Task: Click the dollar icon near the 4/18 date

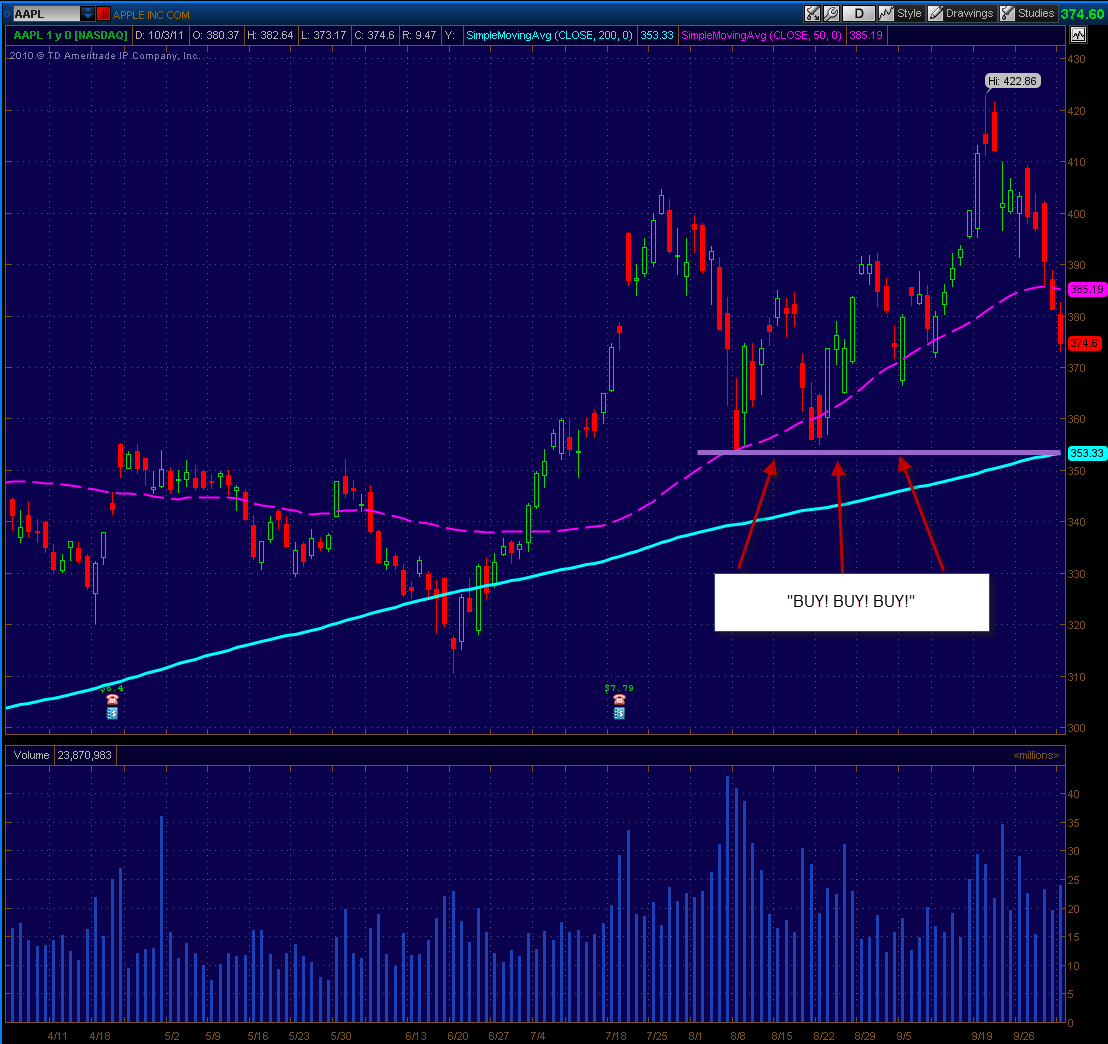Action: (112, 713)
